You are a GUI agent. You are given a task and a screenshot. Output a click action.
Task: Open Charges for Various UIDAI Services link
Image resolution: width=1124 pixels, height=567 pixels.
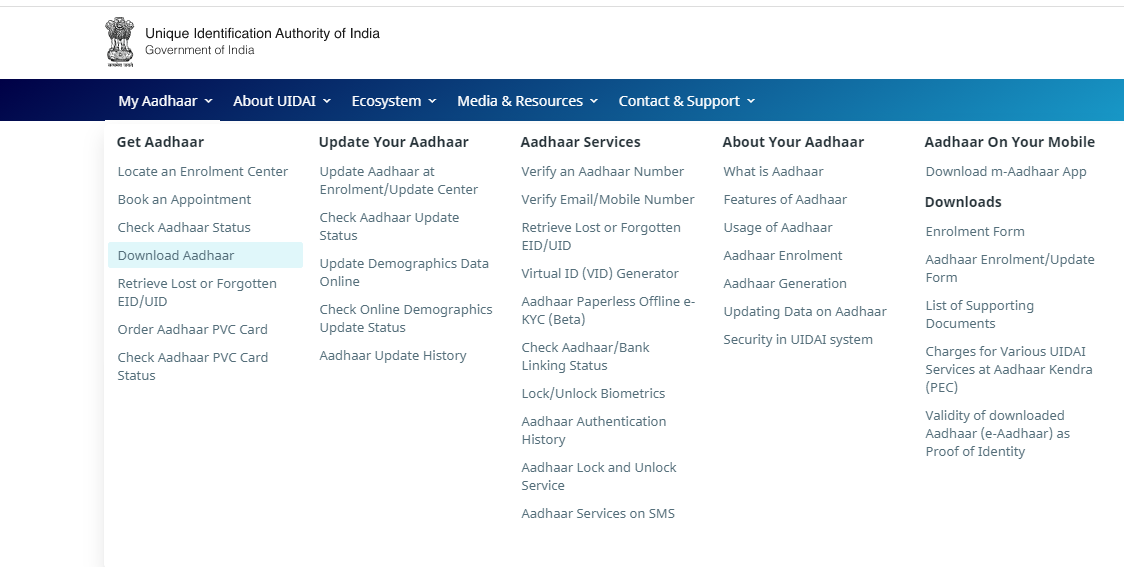1009,369
